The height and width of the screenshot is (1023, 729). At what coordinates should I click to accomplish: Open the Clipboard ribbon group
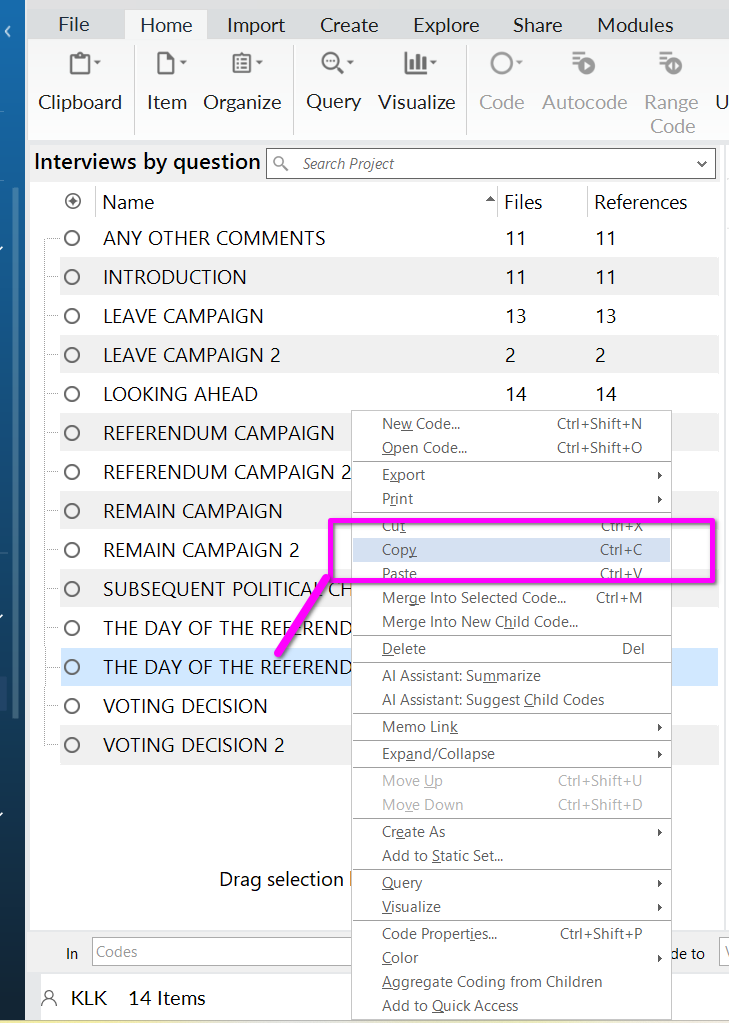point(80,80)
